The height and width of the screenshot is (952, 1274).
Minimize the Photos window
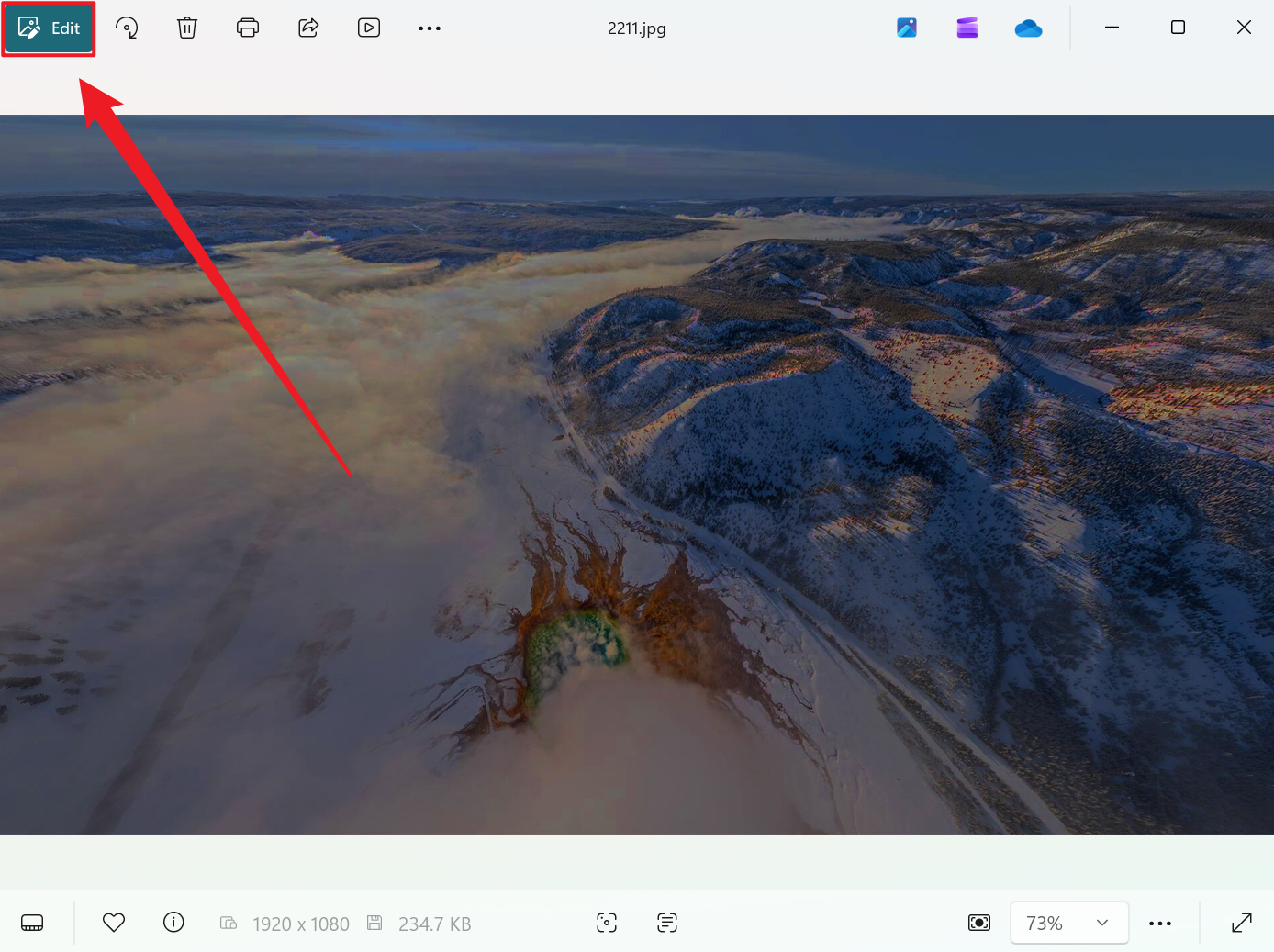[1112, 28]
